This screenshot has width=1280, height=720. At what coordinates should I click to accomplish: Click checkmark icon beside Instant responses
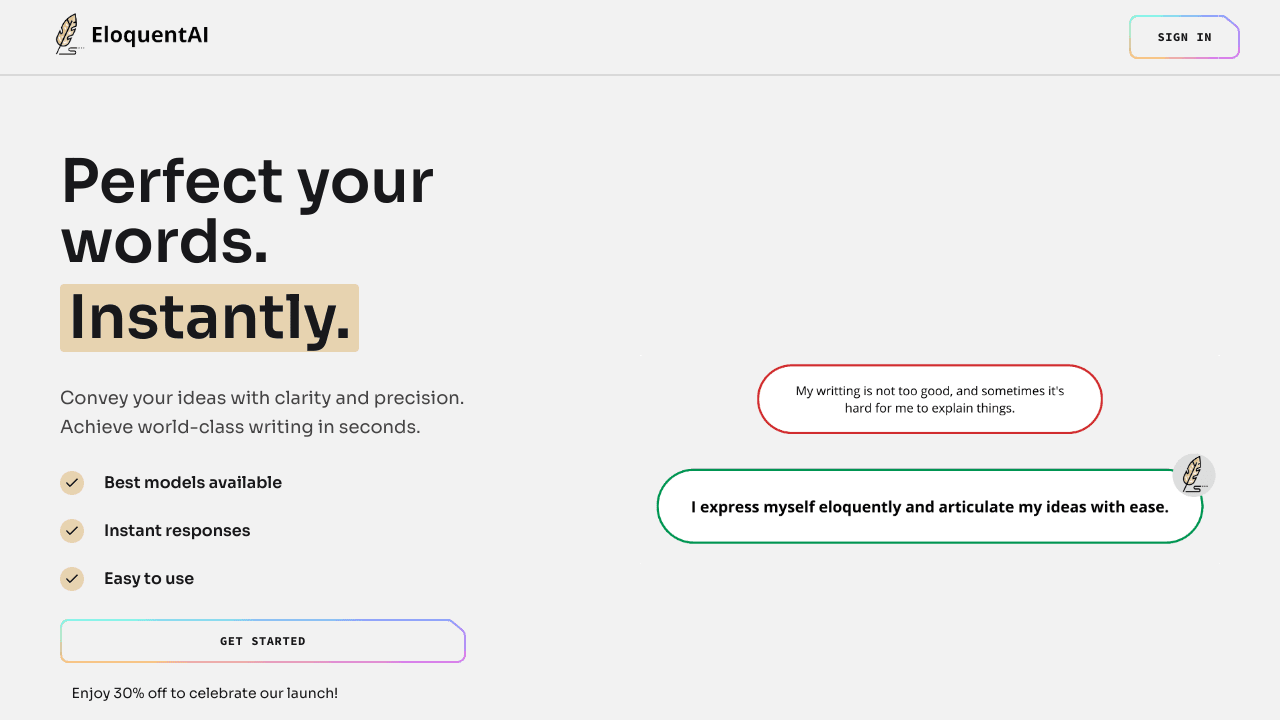click(x=72, y=531)
